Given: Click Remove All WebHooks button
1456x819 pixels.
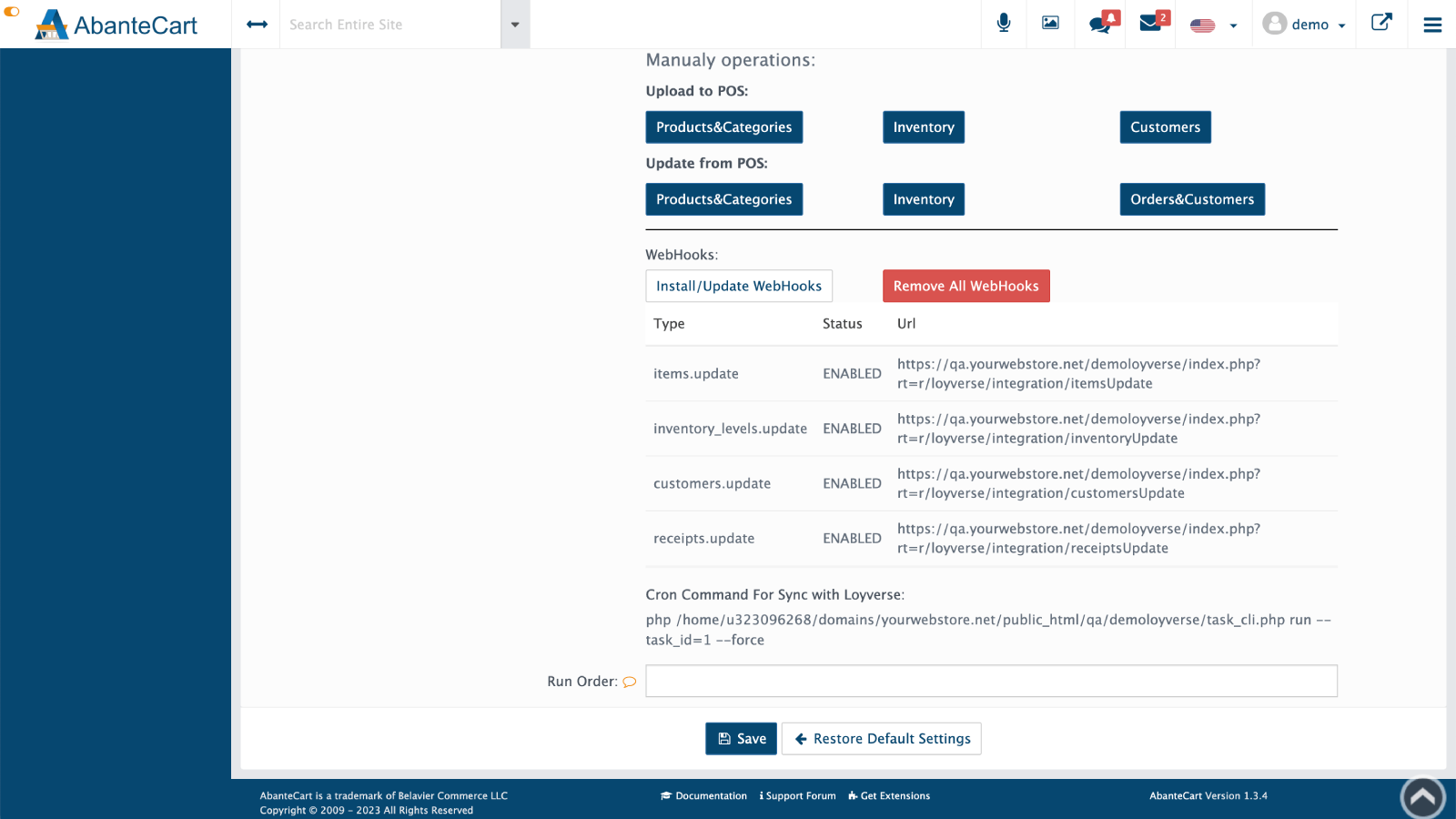Looking at the screenshot, I should click(x=966, y=286).
